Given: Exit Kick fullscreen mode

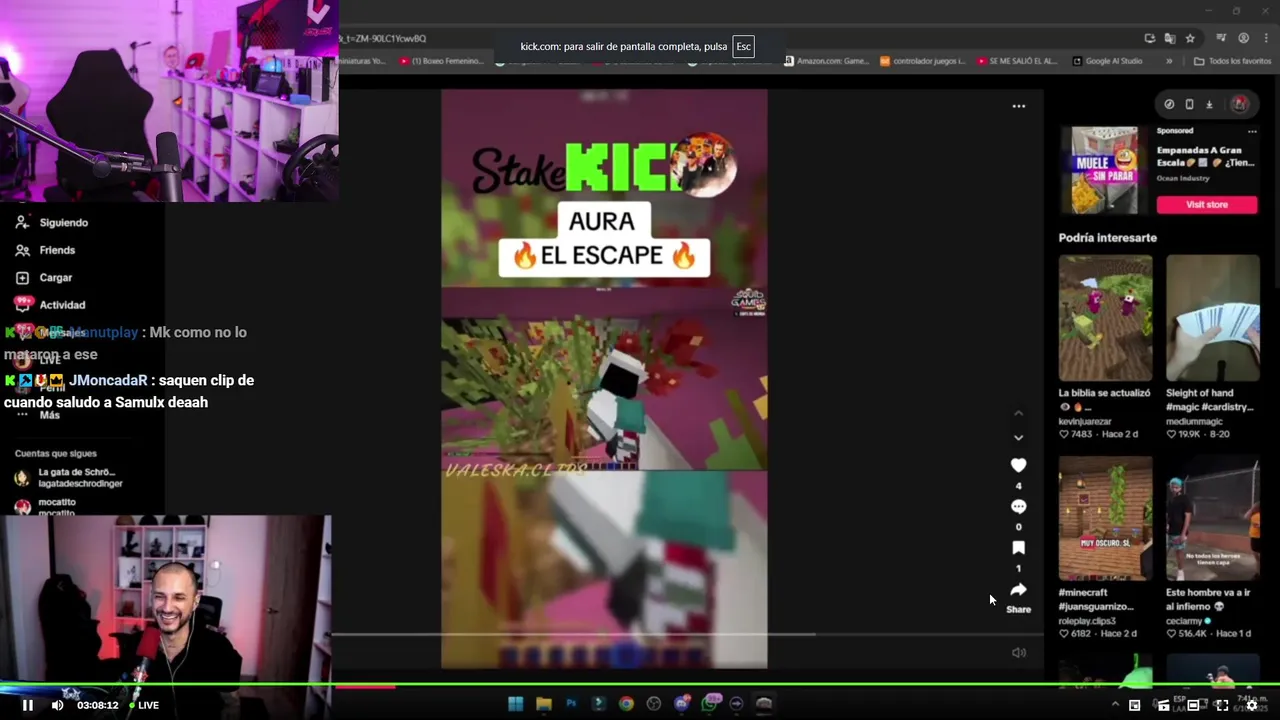Looking at the screenshot, I should point(1222,705).
